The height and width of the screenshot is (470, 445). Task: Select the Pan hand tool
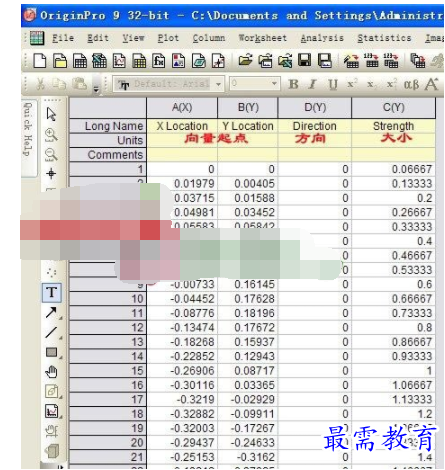[51, 372]
